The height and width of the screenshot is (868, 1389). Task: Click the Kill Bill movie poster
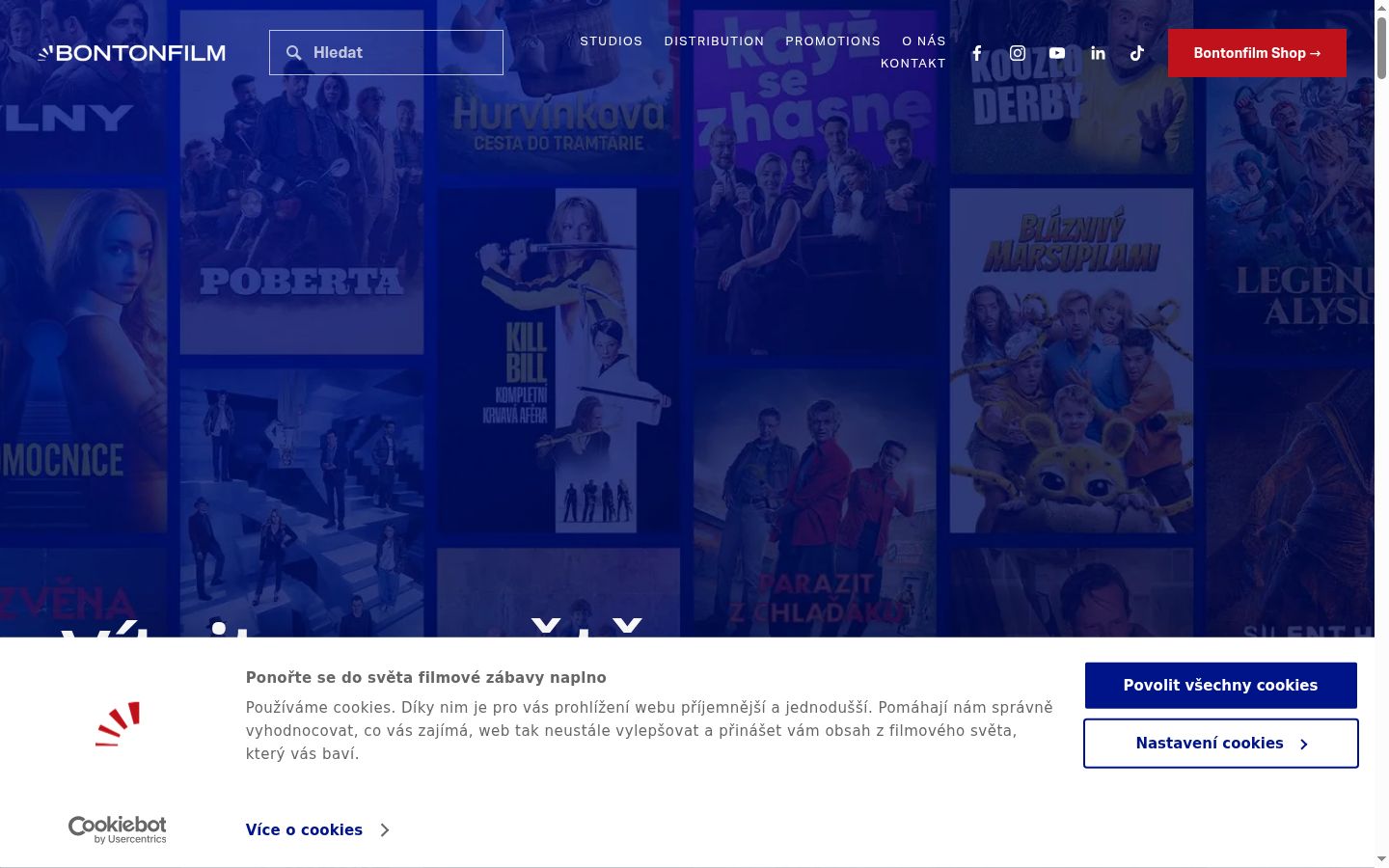pos(559,360)
